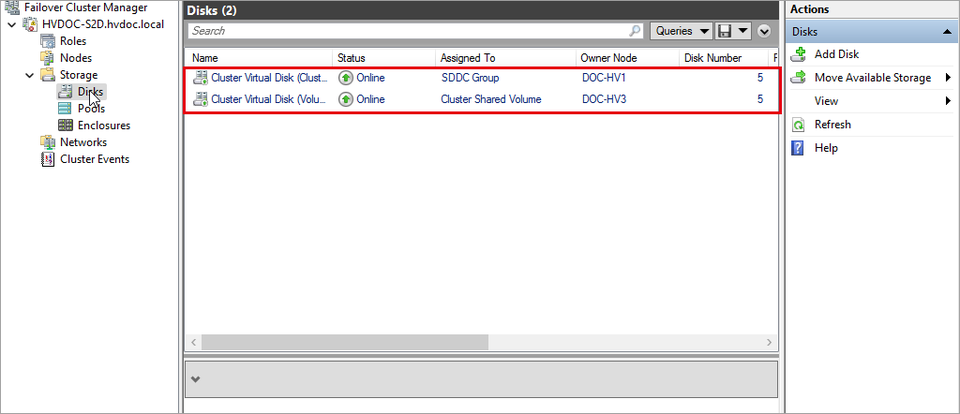The height and width of the screenshot is (414, 960).
Task: Click in the Search input field
Action: point(409,31)
